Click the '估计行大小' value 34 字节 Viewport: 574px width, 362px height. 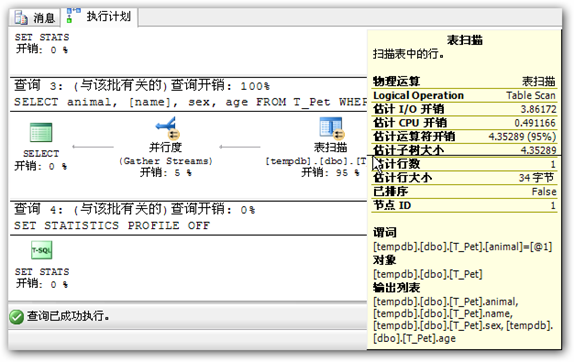coord(537,178)
